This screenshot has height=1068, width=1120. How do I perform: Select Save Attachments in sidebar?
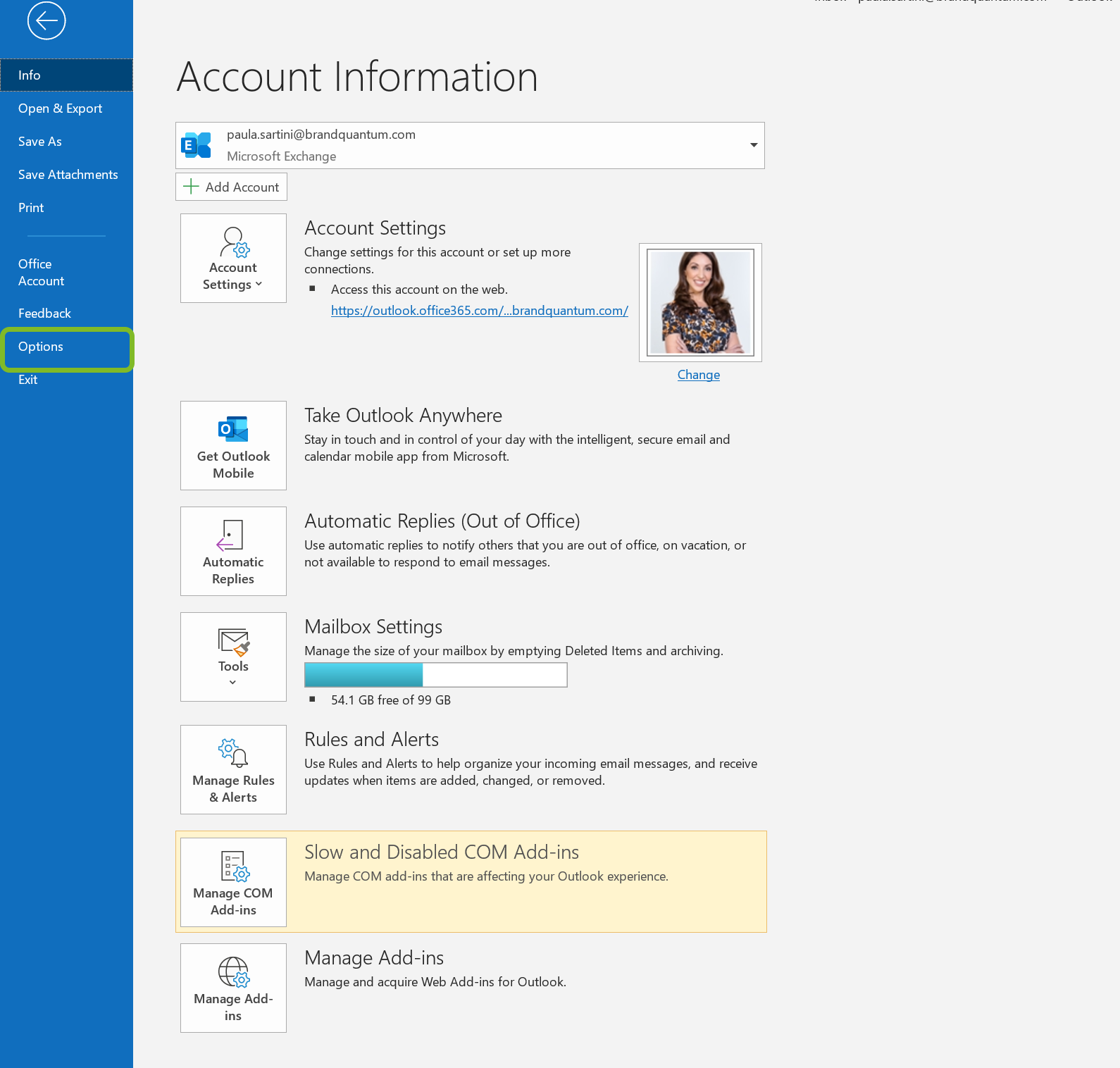pyautogui.click(x=66, y=175)
